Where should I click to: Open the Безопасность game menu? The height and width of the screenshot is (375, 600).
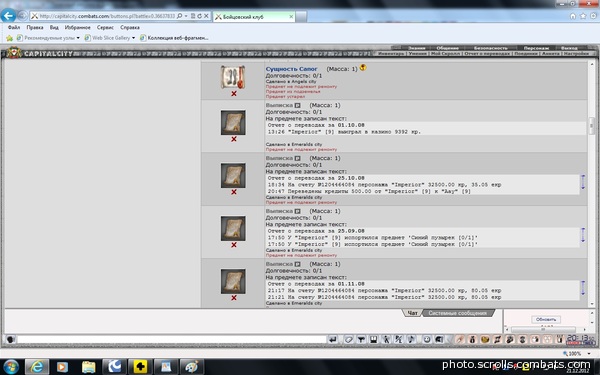click(x=491, y=48)
